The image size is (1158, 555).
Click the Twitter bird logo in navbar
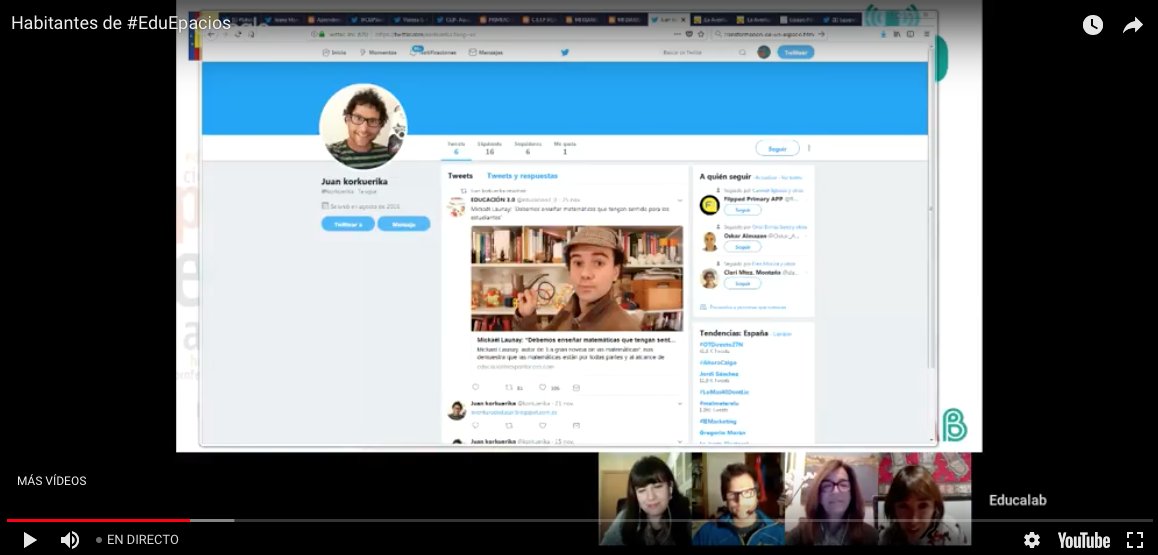click(x=565, y=52)
